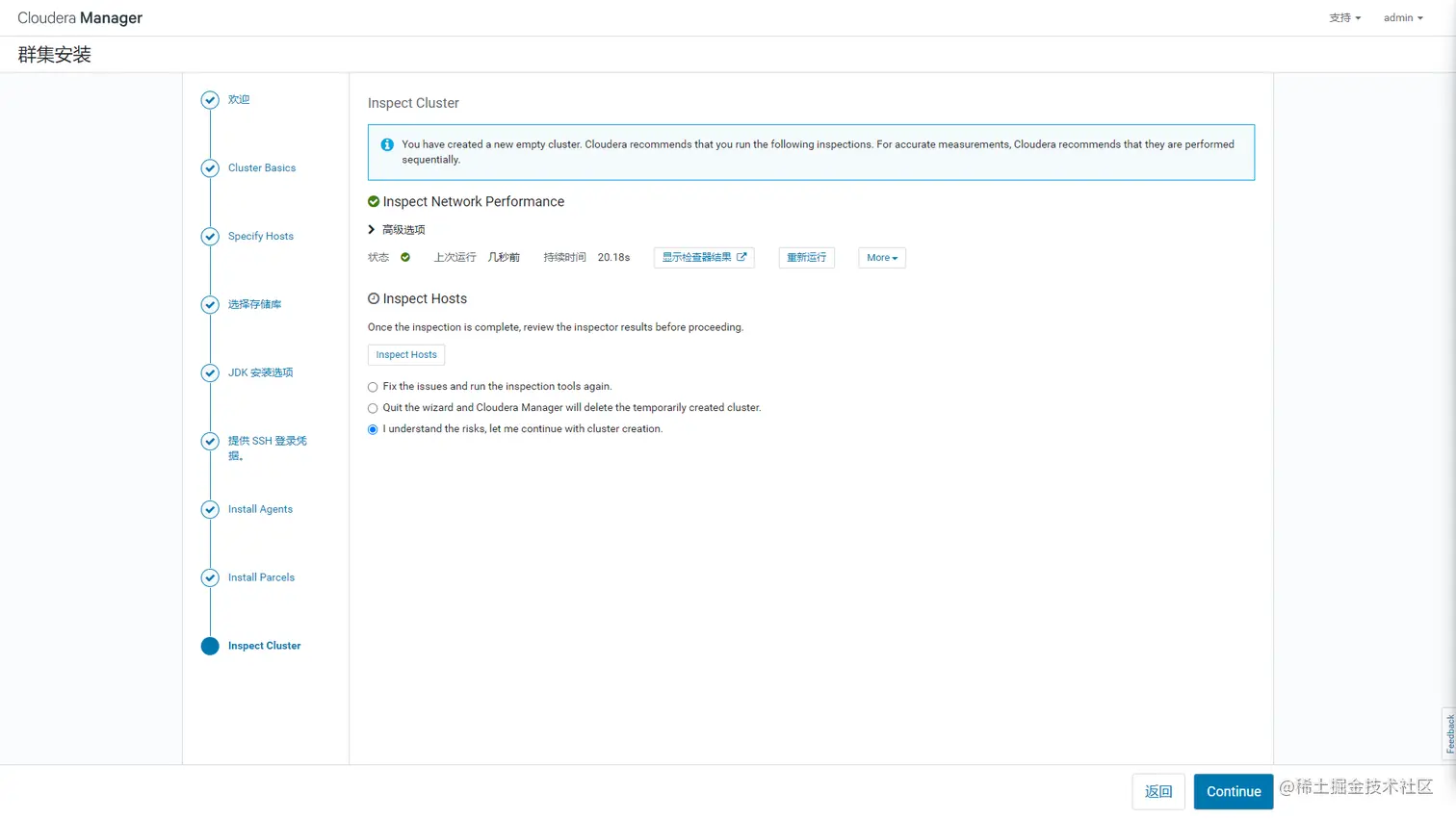
Task: Go to the 欢迎 wizard step
Action: tap(239, 100)
